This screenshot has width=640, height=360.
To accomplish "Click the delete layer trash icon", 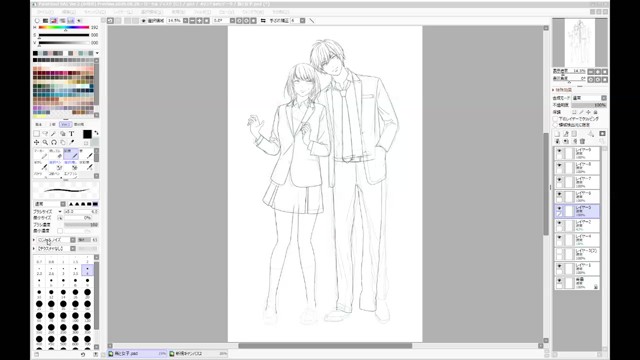I will (582, 141).
